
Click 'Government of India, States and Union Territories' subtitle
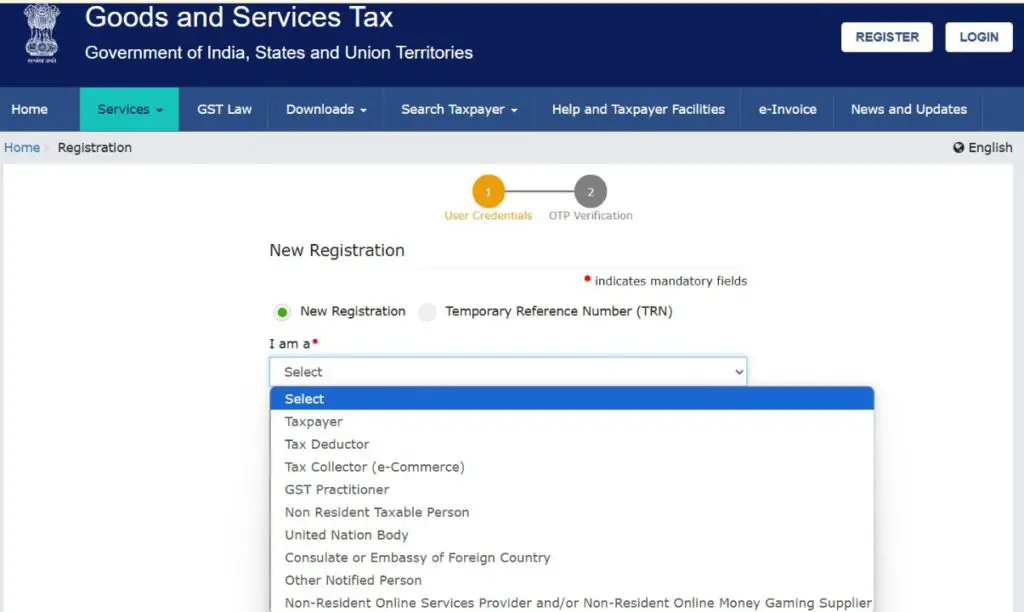279,52
